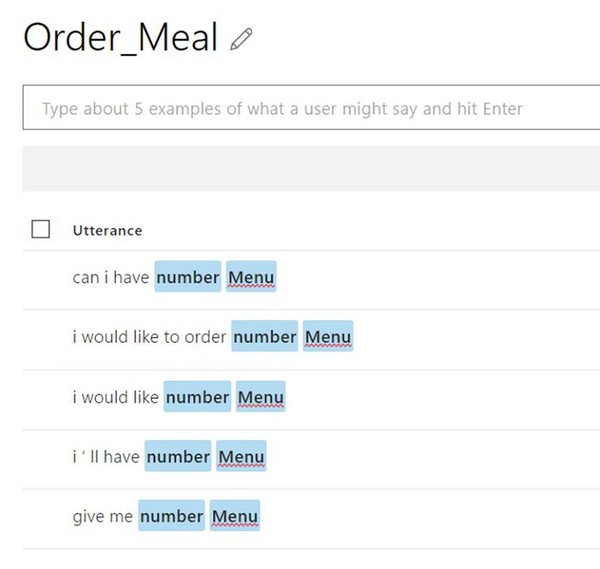Select number entity in "give me" utterance
This screenshot has height=569, width=600.
171,517
